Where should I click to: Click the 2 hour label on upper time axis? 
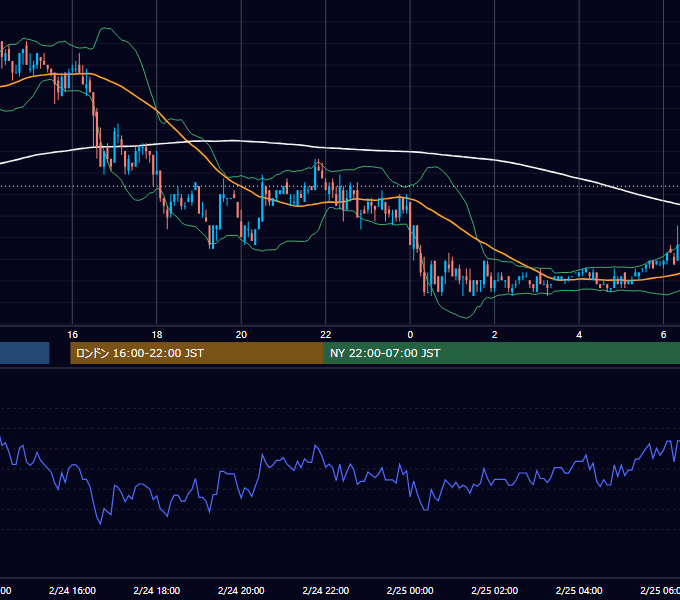(494, 335)
